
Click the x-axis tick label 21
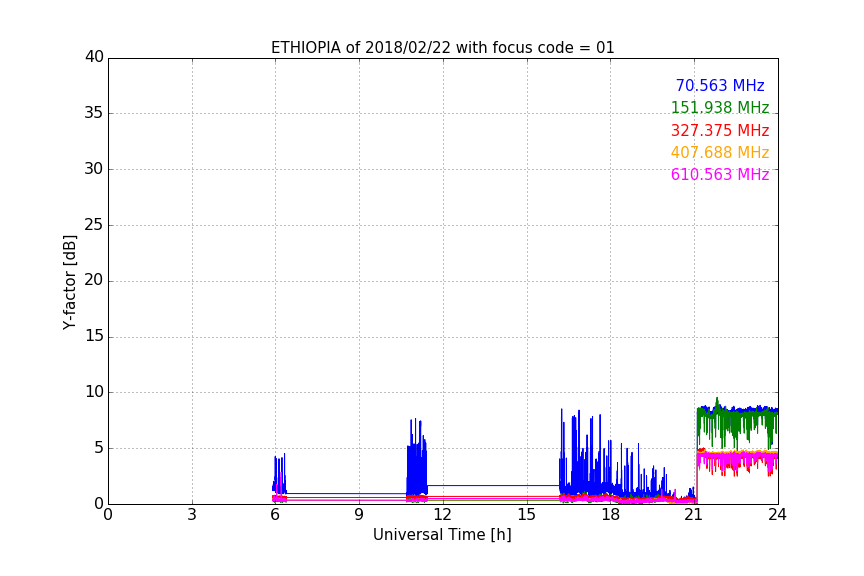tap(694, 515)
